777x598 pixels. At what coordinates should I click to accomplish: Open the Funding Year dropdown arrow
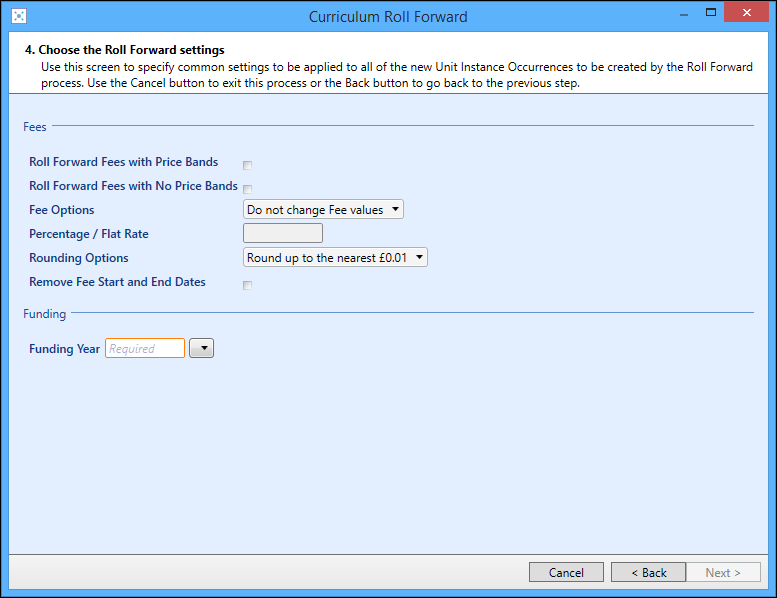201,349
